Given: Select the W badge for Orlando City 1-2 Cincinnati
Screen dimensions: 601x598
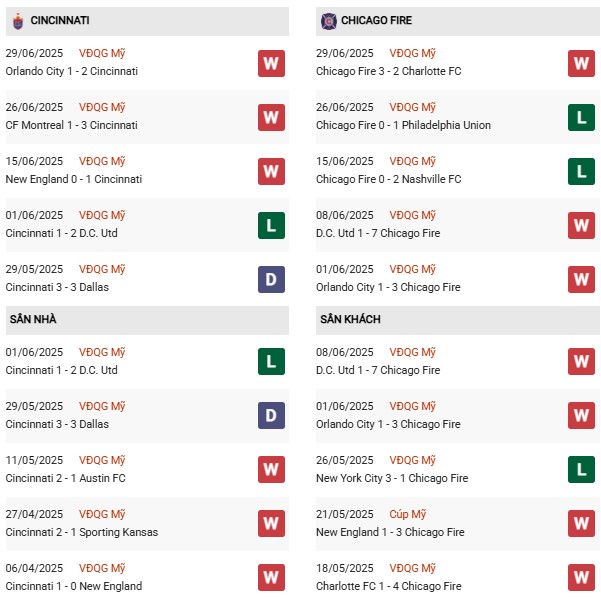Looking at the screenshot, I should (x=271, y=63).
